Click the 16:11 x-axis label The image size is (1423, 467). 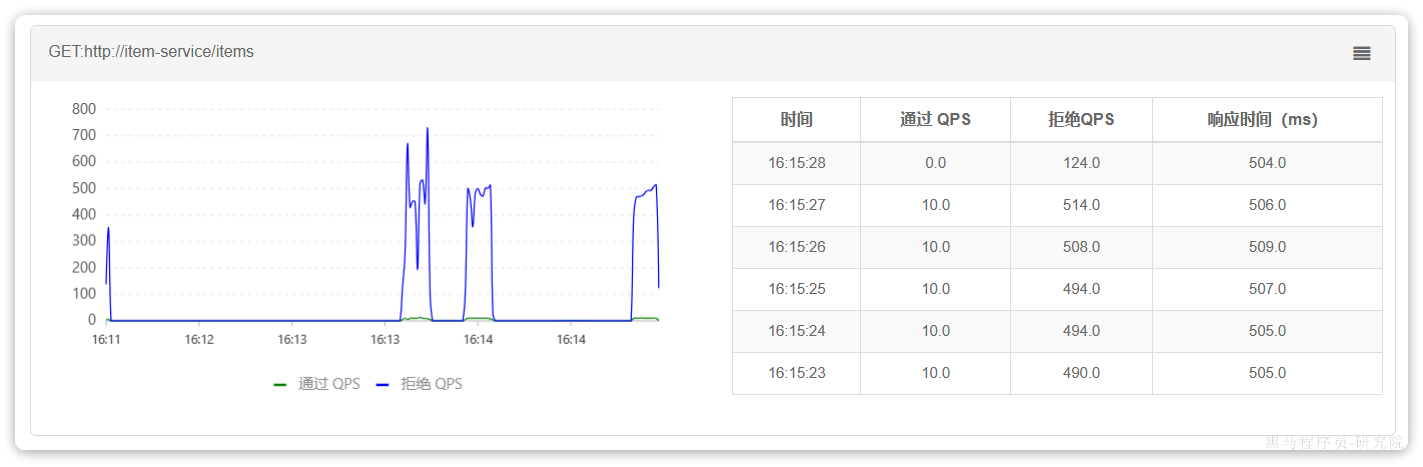[106, 340]
